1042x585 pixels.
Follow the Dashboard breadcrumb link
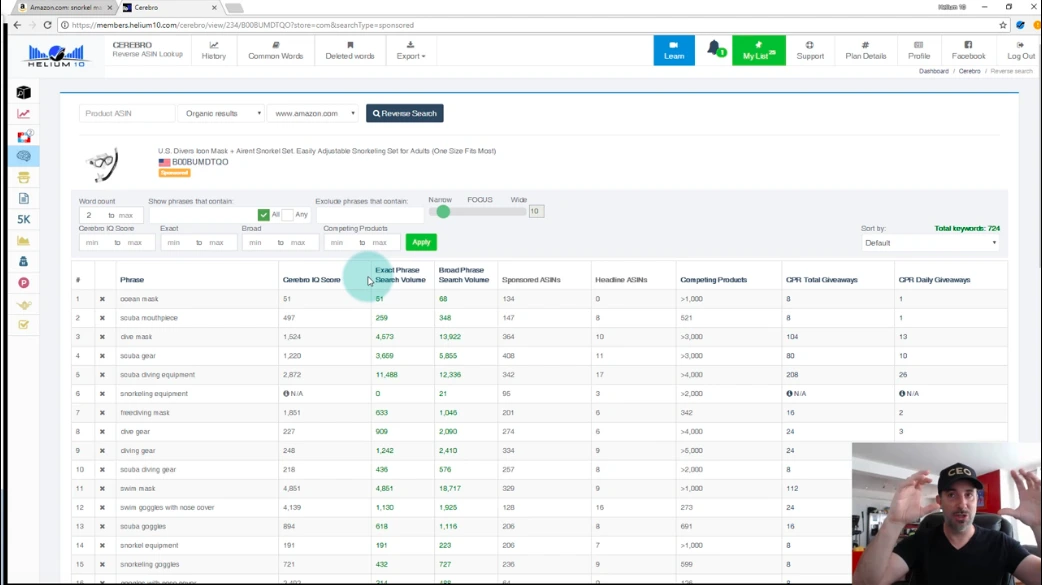pyautogui.click(x=934, y=71)
